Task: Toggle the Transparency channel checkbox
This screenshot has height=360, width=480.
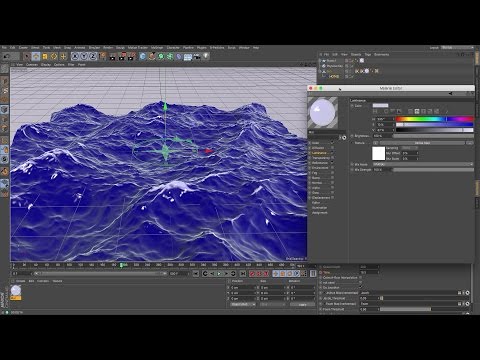Action: coord(332,158)
